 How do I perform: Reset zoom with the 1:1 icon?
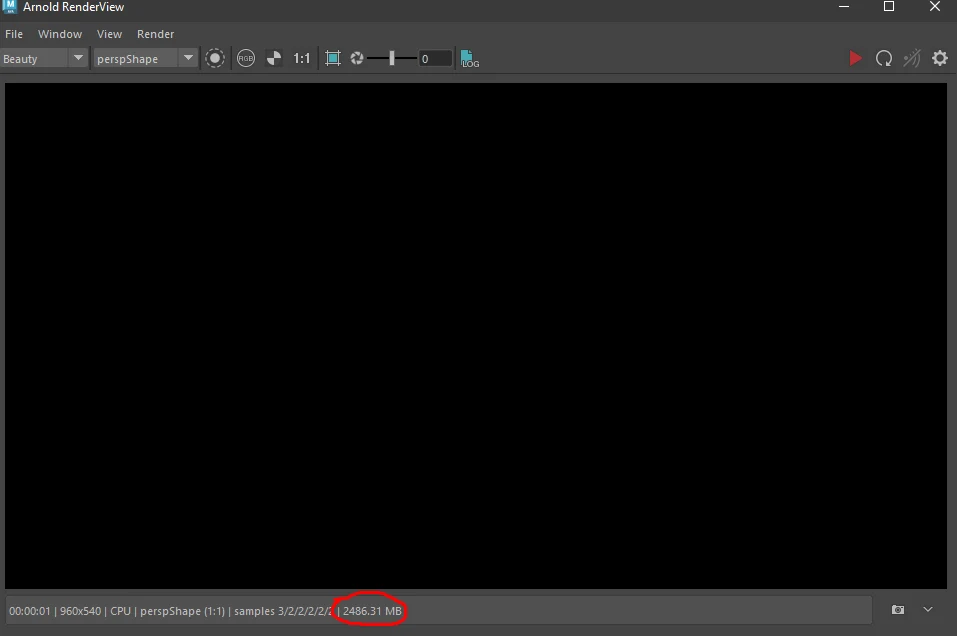[302, 58]
